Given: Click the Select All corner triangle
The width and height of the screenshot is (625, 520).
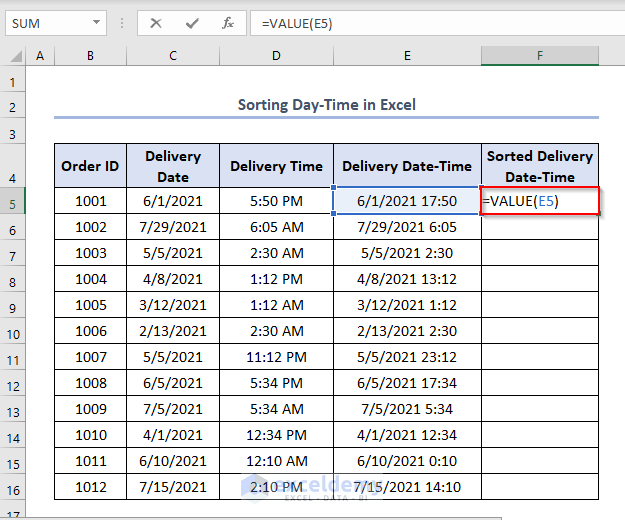Looking at the screenshot, I should [x=13, y=57].
